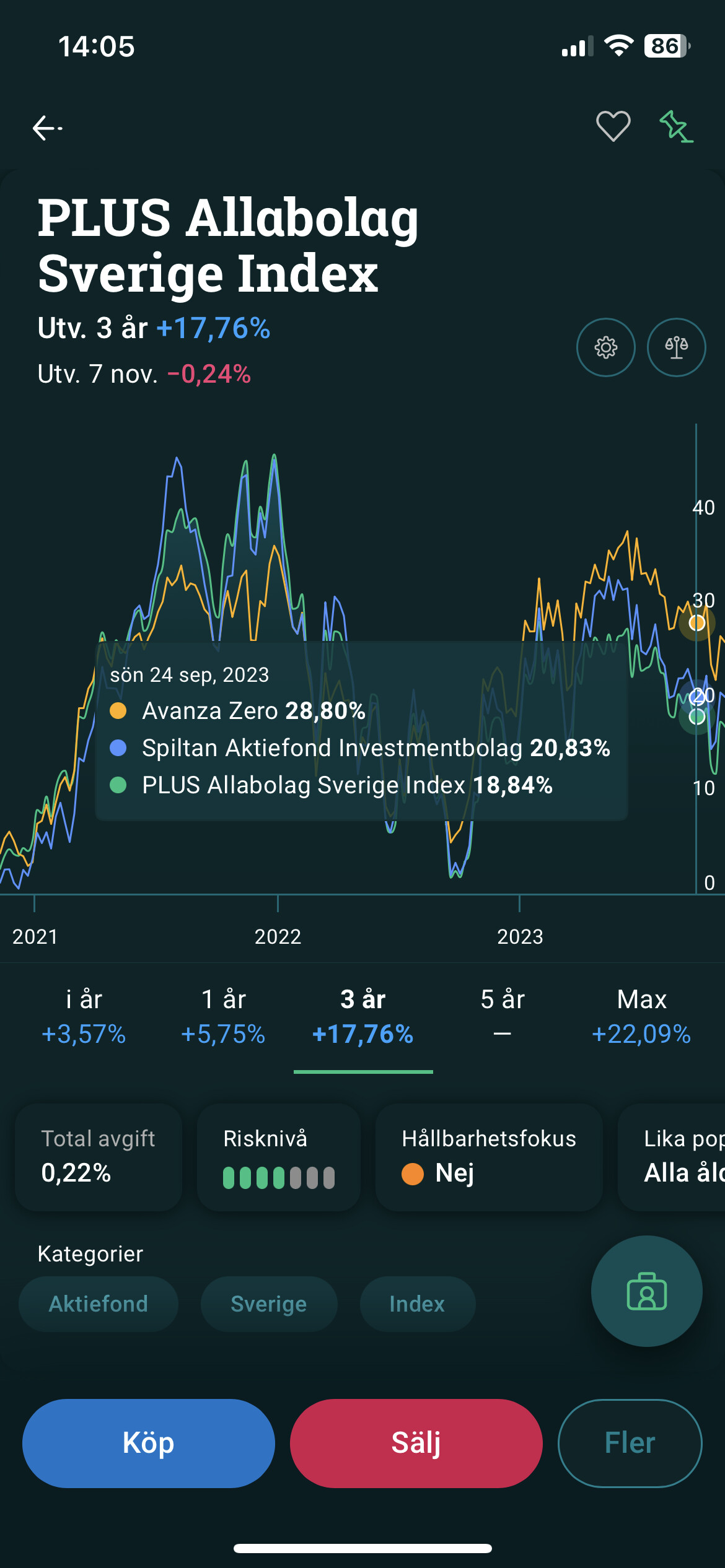Toggle the green pin icon

pyautogui.click(x=676, y=127)
